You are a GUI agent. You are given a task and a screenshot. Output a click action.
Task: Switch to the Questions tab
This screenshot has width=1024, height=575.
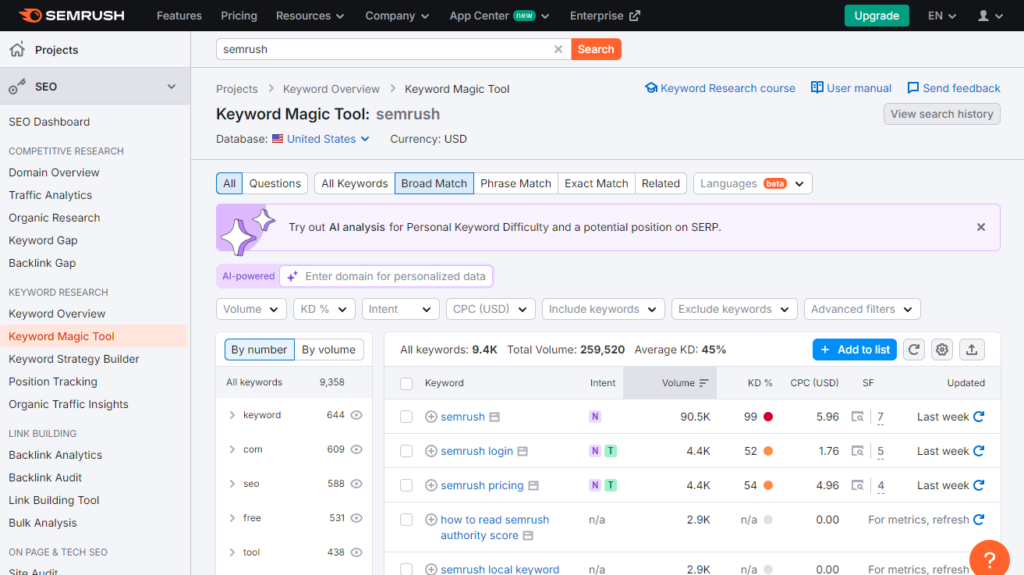[275, 184]
